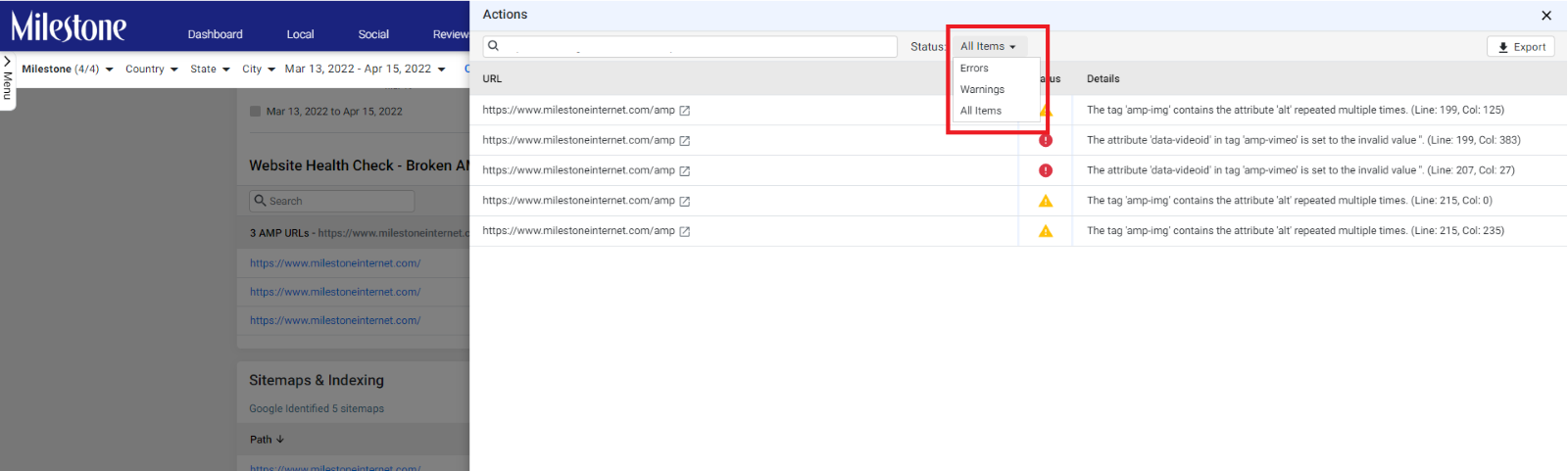Click detail text ending Col: 125
Screen dimensions: 1568x471
1296,111
